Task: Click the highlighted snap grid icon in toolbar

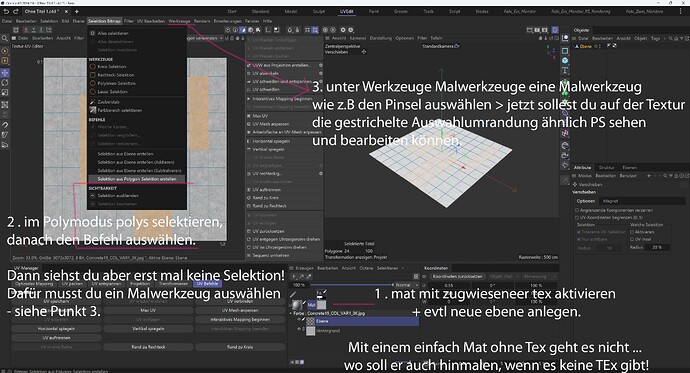Action: (315, 30)
